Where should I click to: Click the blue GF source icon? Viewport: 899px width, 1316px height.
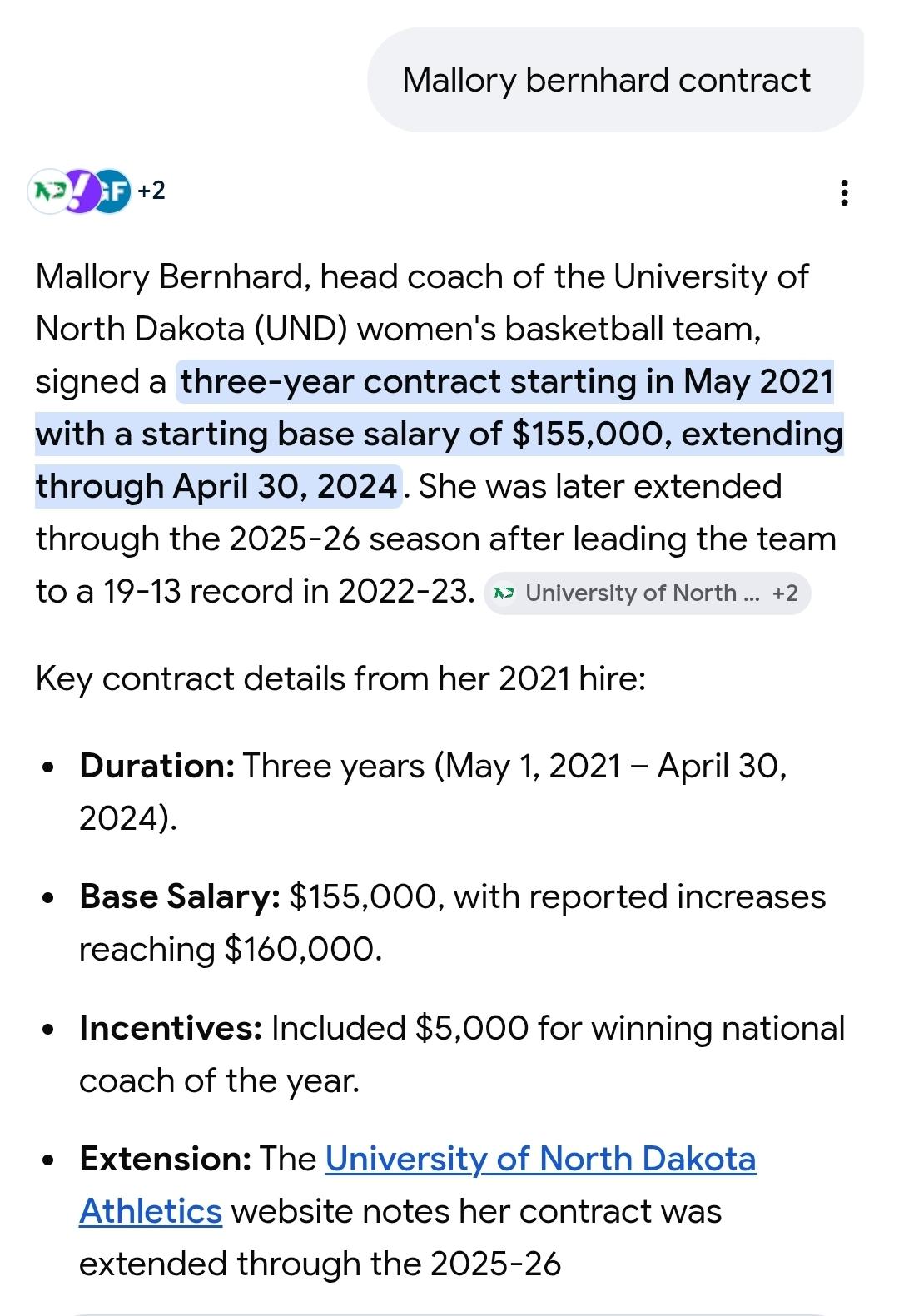[114, 191]
